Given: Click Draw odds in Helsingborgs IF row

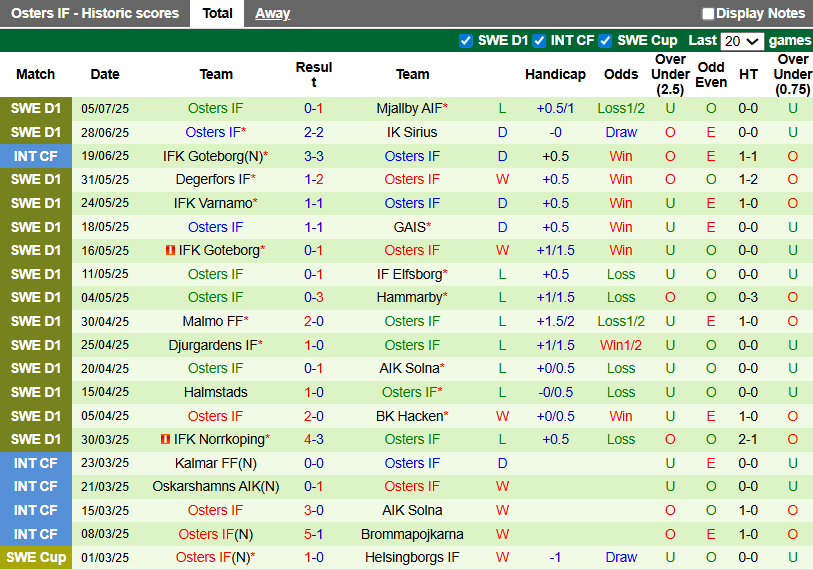Looking at the screenshot, I should pyautogui.click(x=621, y=558).
